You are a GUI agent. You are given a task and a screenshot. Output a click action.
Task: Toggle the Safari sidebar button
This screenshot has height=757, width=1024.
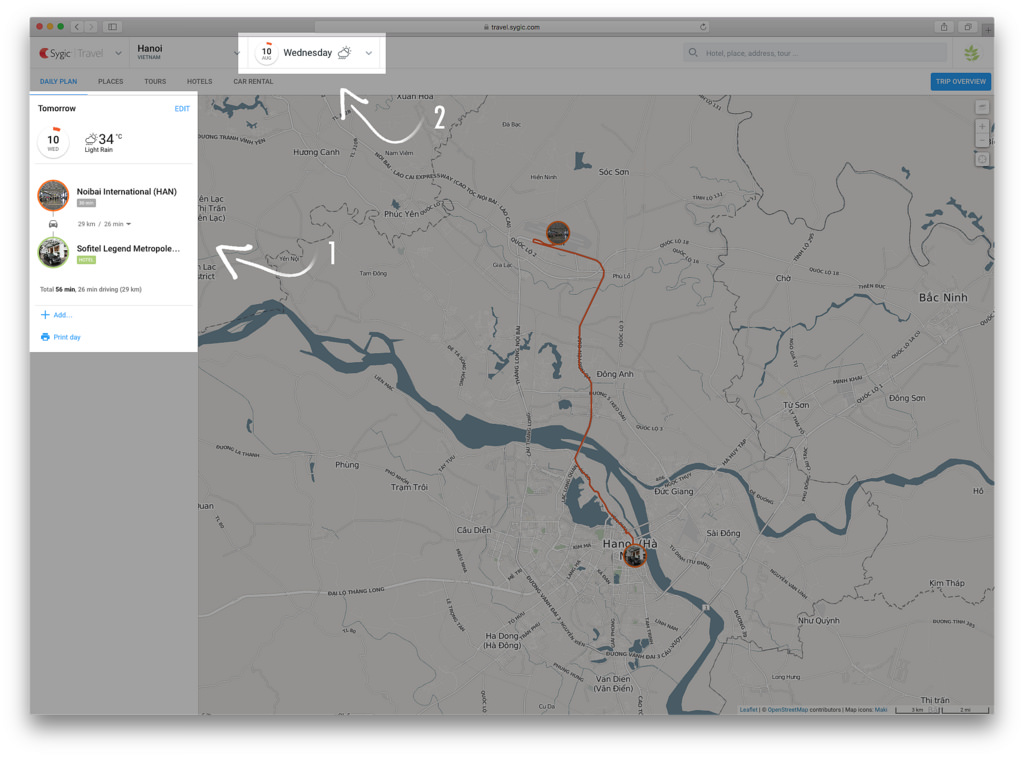point(112,27)
